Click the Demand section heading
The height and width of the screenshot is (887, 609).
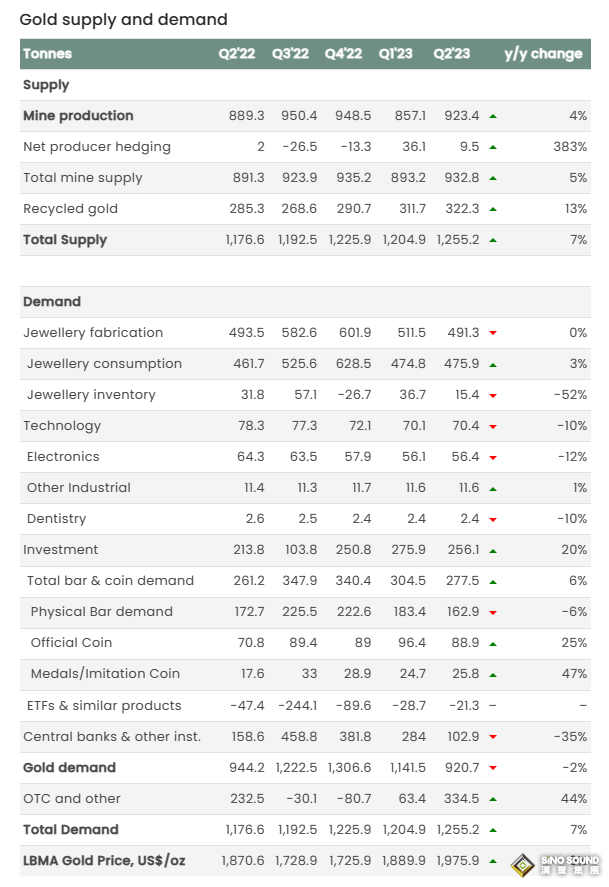coord(52,302)
